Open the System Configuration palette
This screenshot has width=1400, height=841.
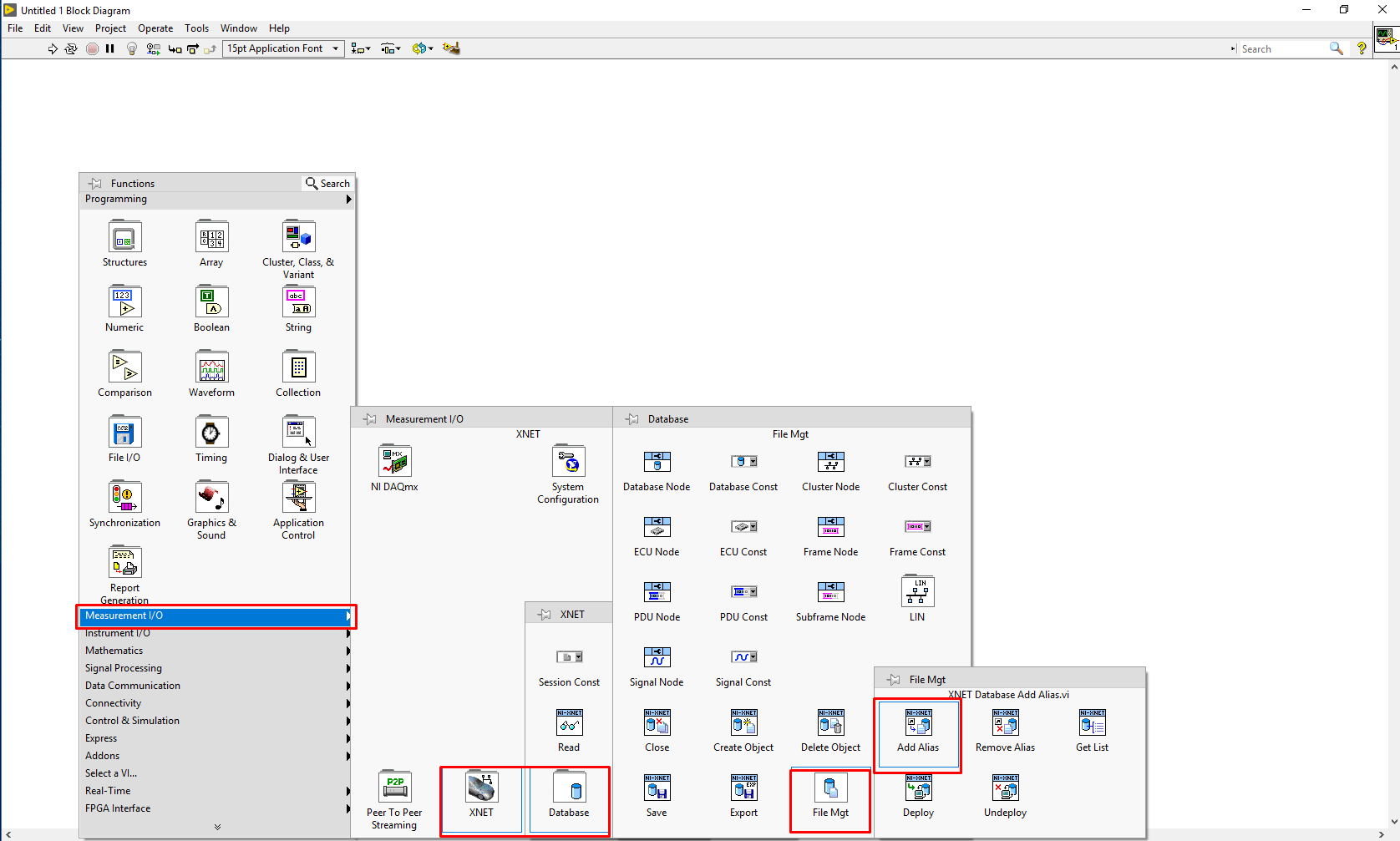point(568,462)
